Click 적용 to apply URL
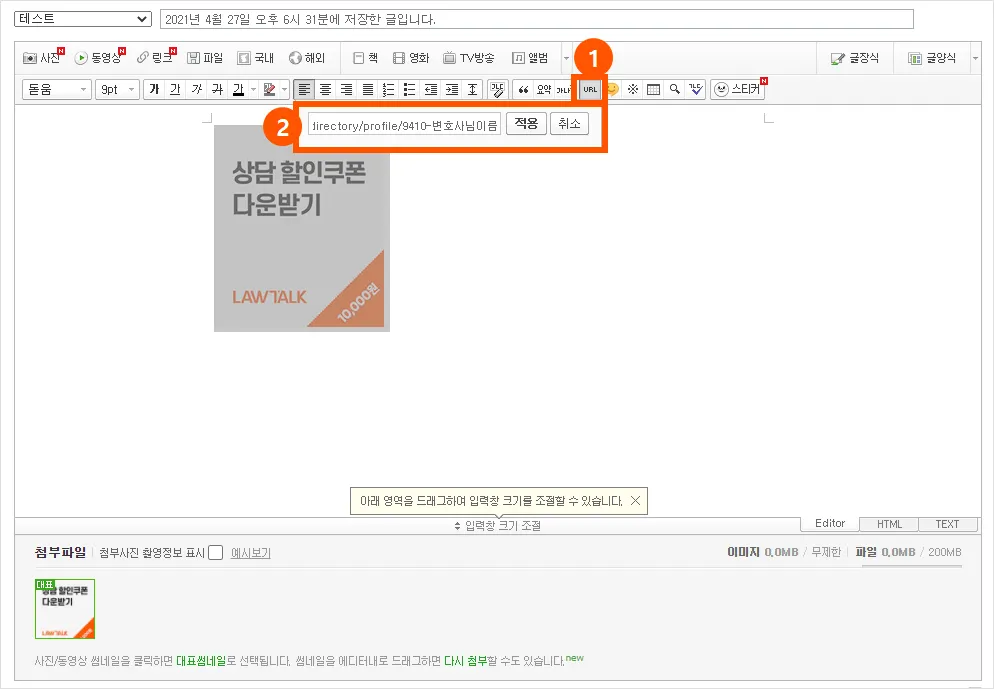 [x=526, y=124]
